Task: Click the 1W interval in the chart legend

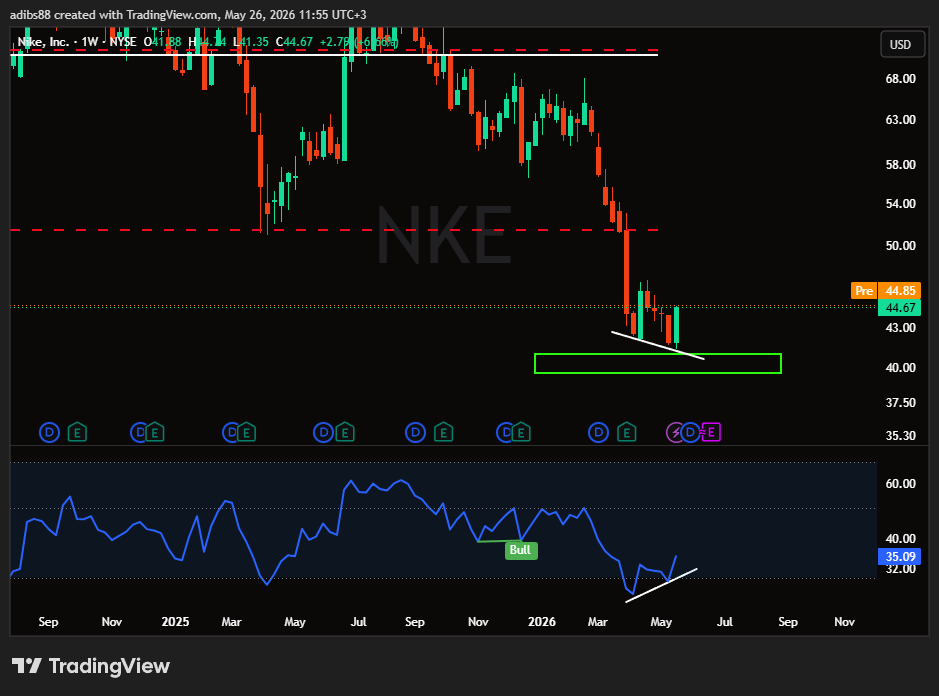Action: pos(89,42)
